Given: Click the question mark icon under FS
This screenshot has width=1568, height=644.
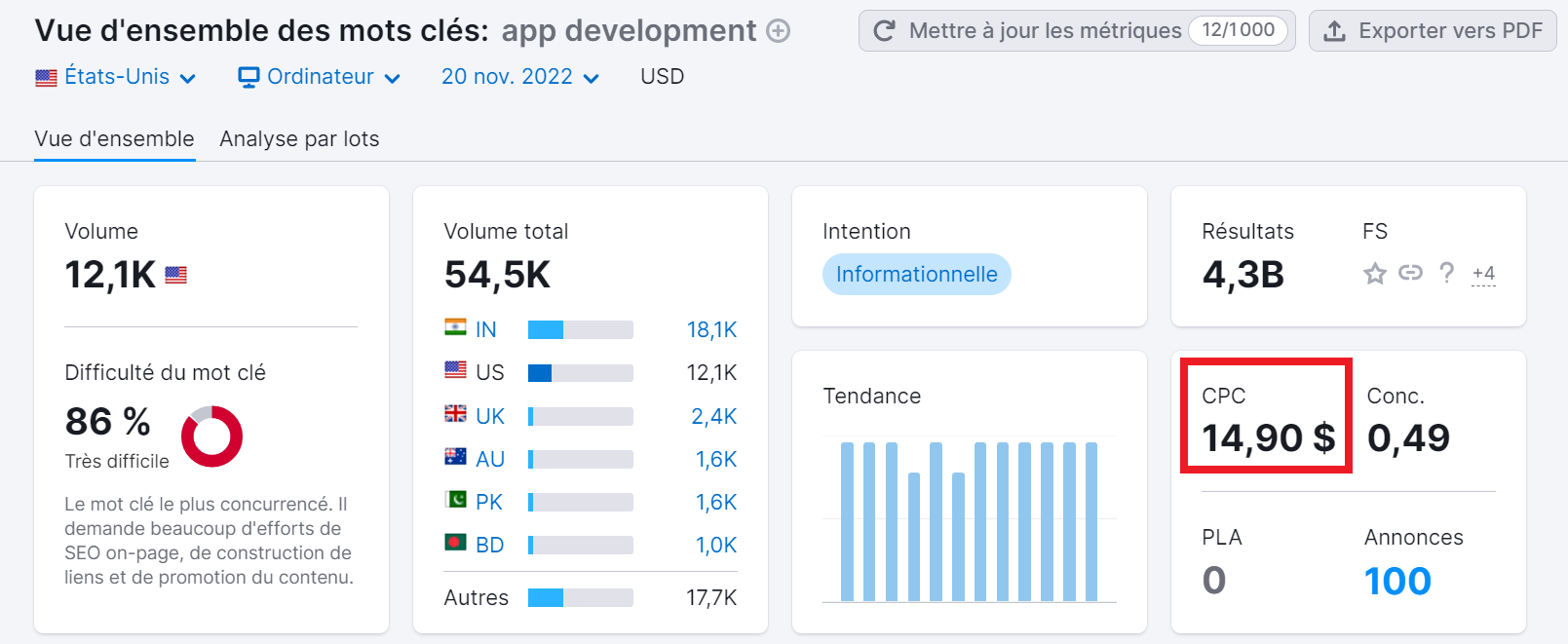Looking at the screenshot, I should coord(1447,273).
